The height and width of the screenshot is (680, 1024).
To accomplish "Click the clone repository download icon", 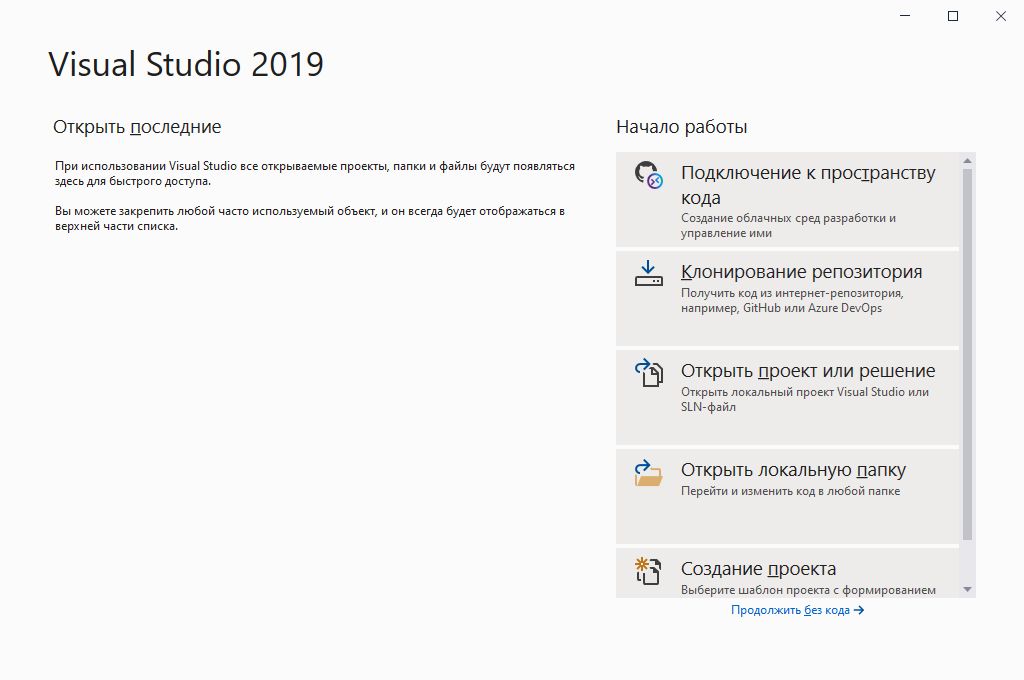I will [x=648, y=274].
